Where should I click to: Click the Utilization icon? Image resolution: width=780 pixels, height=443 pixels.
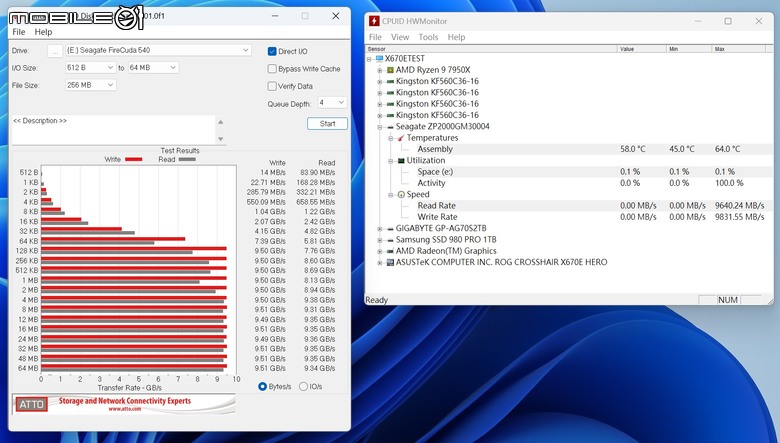[401, 161]
